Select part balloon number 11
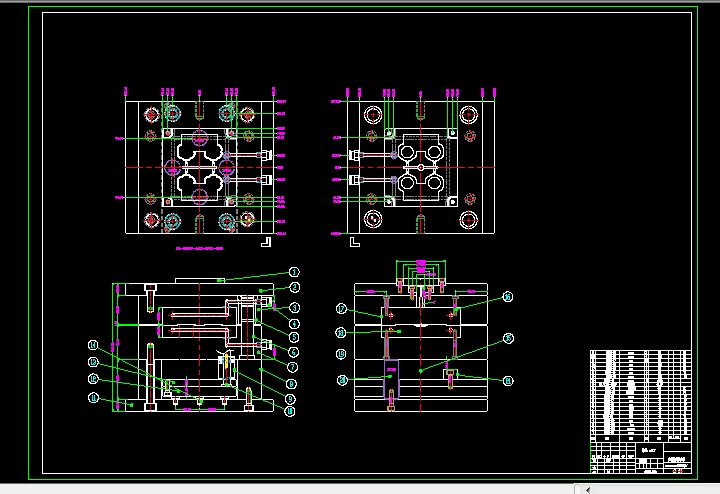 coord(93,398)
